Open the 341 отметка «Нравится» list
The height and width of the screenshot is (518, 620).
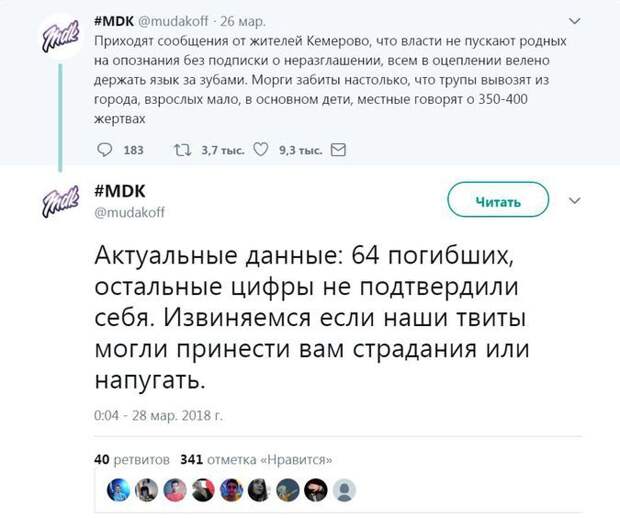coord(256,459)
